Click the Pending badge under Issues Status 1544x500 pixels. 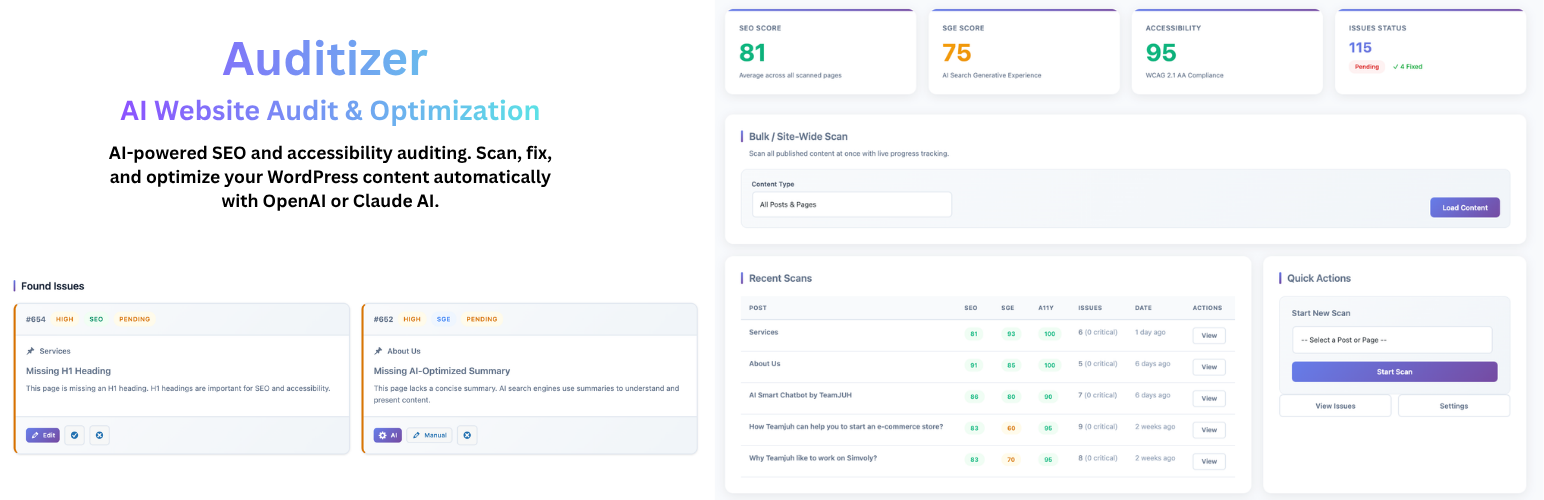(1366, 67)
